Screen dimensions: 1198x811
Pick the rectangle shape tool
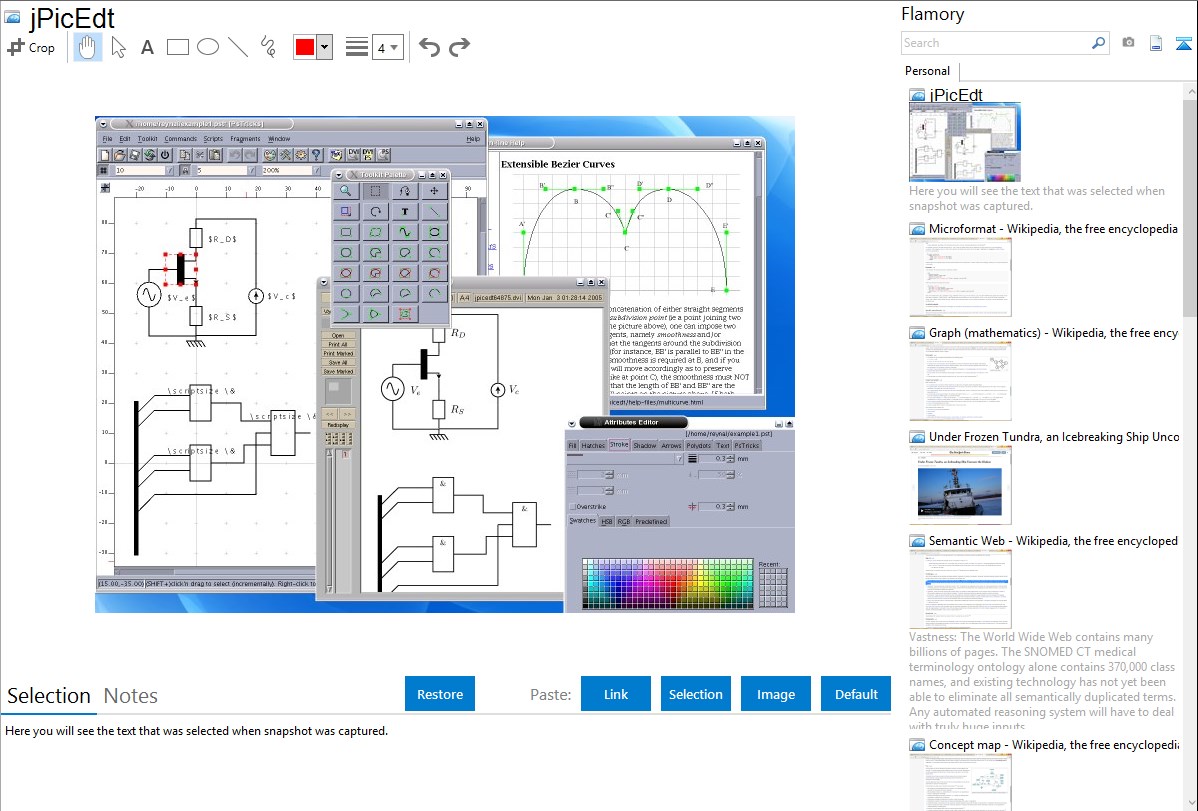coord(177,47)
